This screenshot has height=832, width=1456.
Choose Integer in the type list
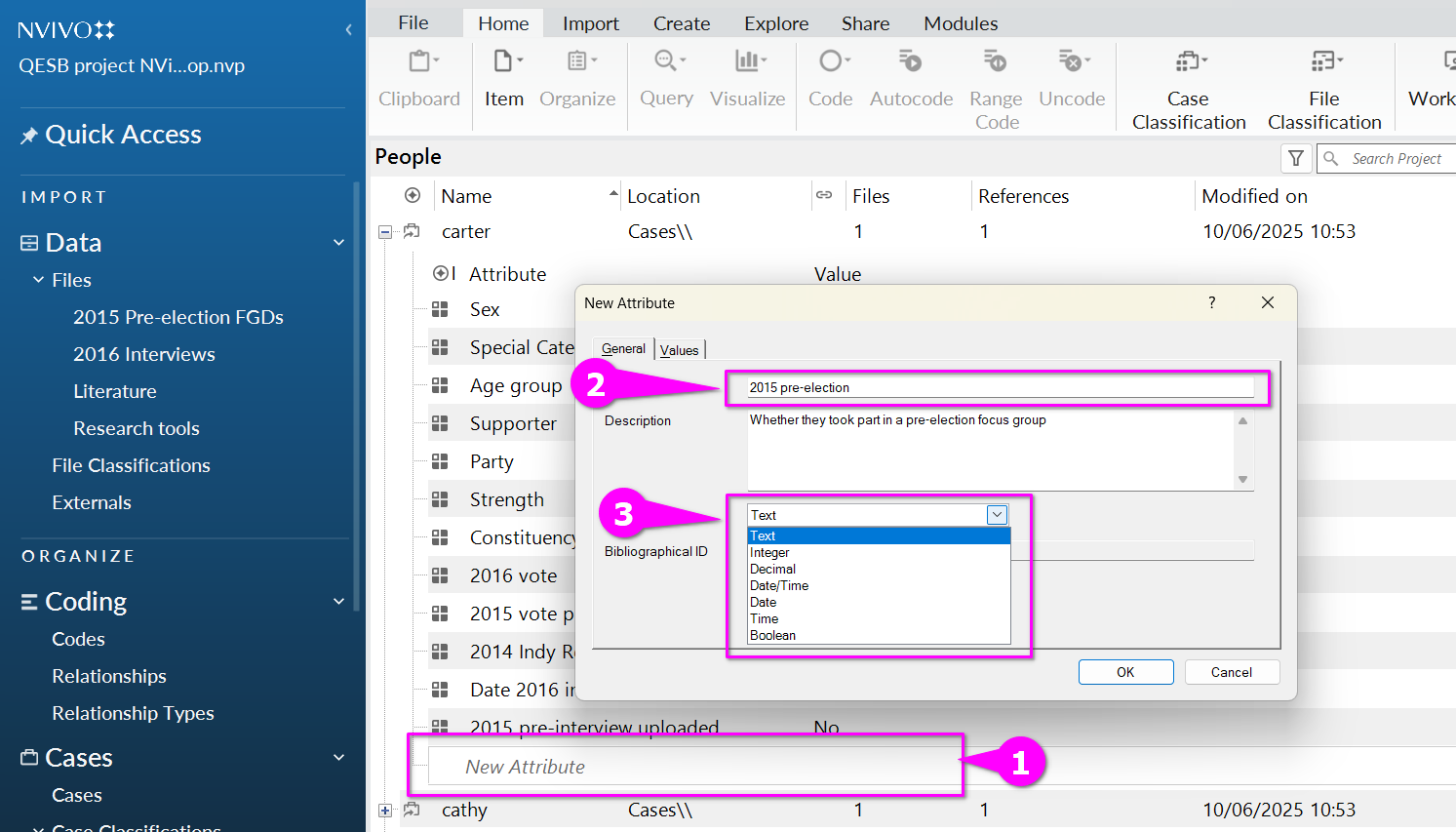pos(769,553)
